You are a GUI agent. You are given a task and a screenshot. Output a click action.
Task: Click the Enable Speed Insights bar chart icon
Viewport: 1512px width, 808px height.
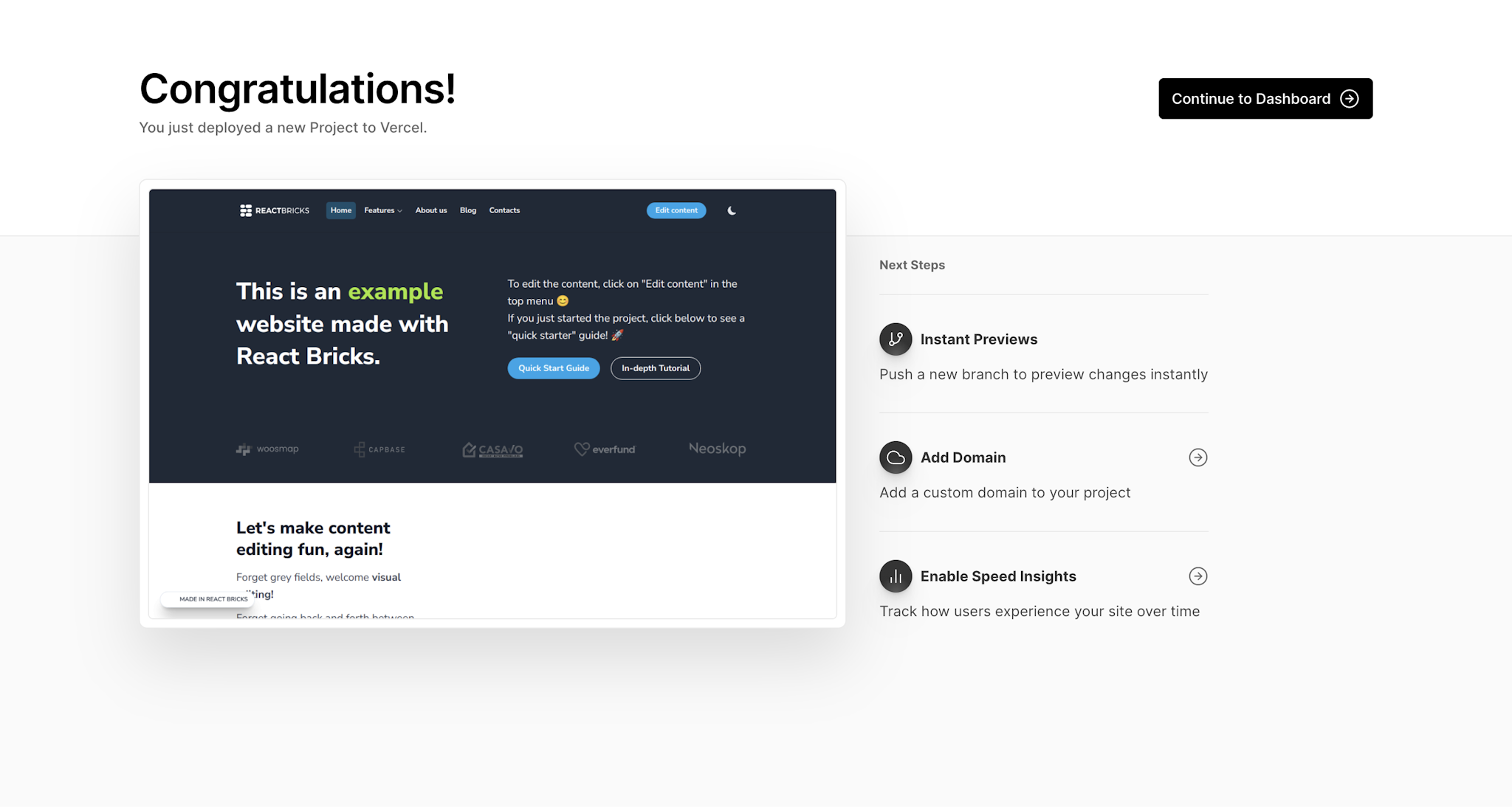(895, 576)
